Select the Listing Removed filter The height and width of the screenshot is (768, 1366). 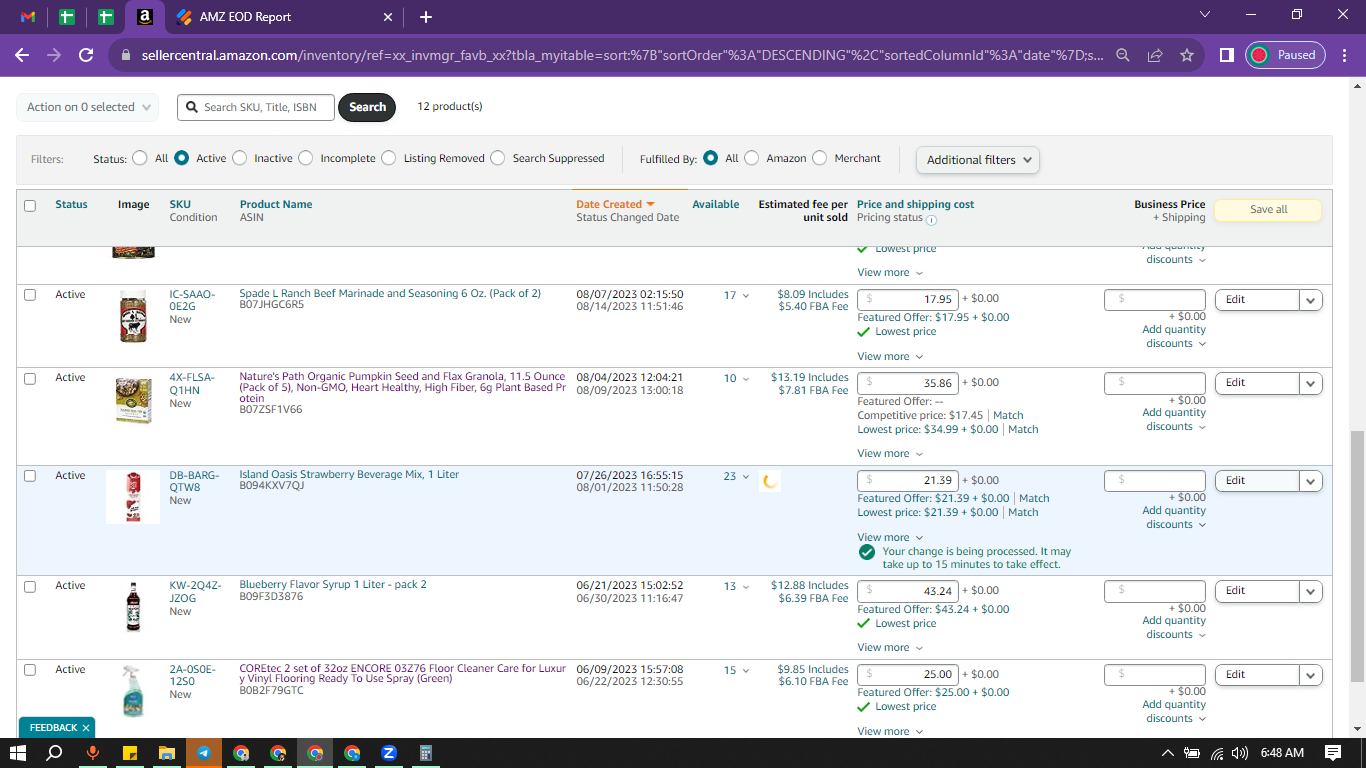click(388, 158)
